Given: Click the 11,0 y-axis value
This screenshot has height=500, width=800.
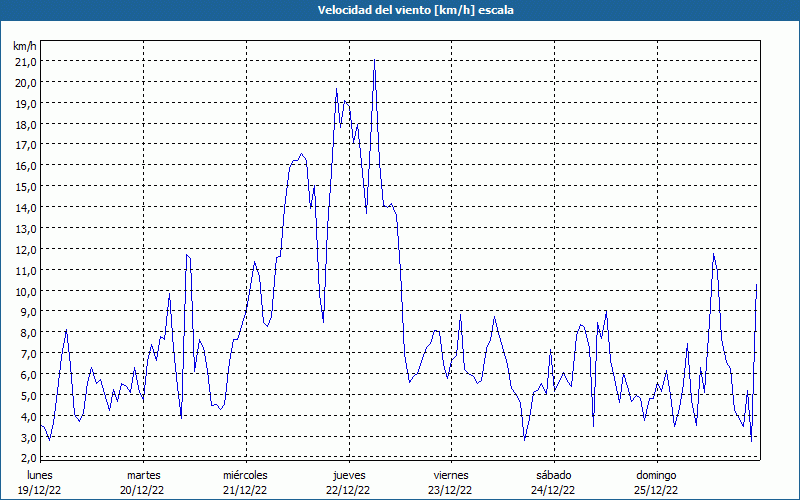Looking at the screenshot, I should [26, 270].
